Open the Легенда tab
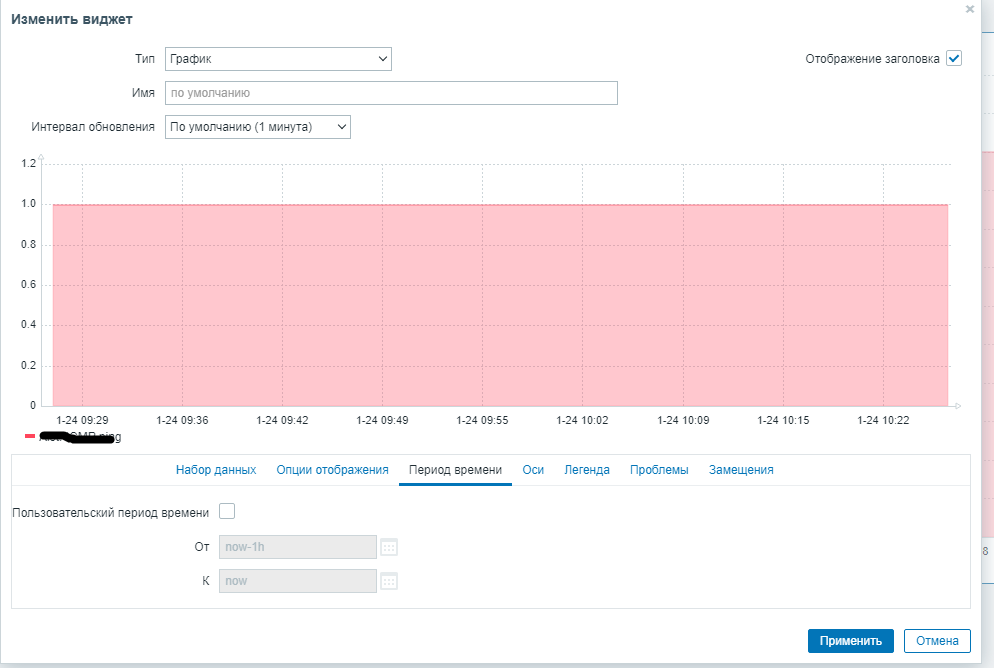 click(x=587, y=470)
